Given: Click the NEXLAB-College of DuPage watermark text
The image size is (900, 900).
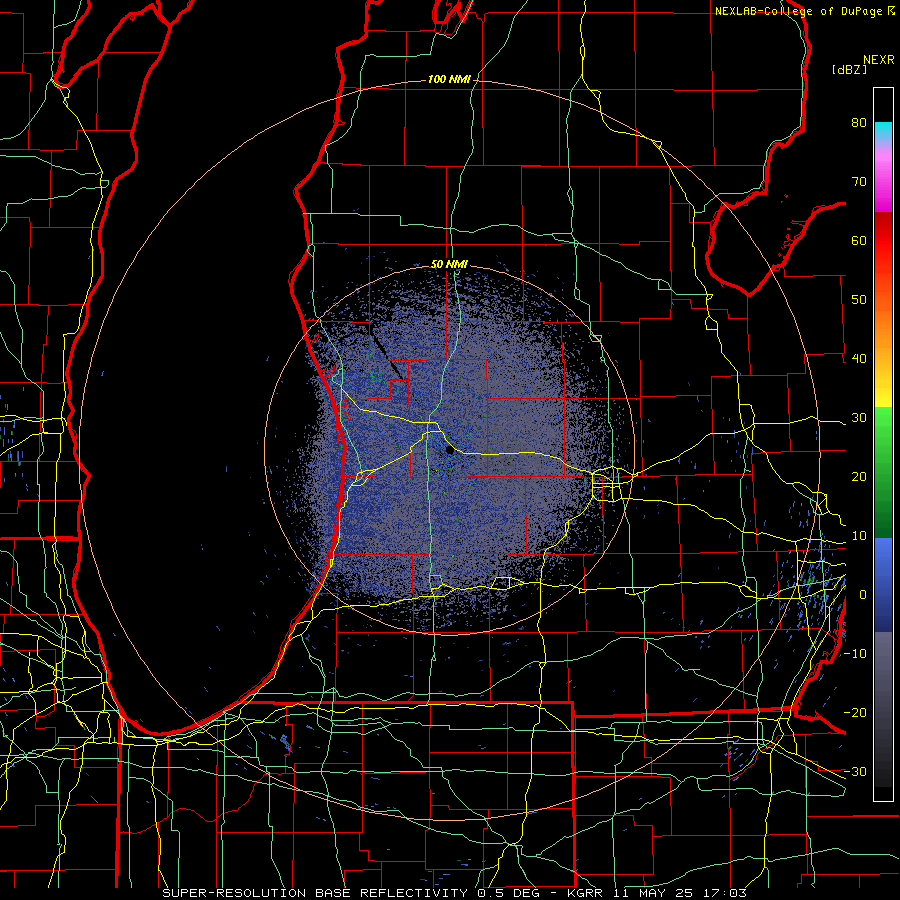Looking at the screenshot, I should pyautogui.click(x=797, y=11).
